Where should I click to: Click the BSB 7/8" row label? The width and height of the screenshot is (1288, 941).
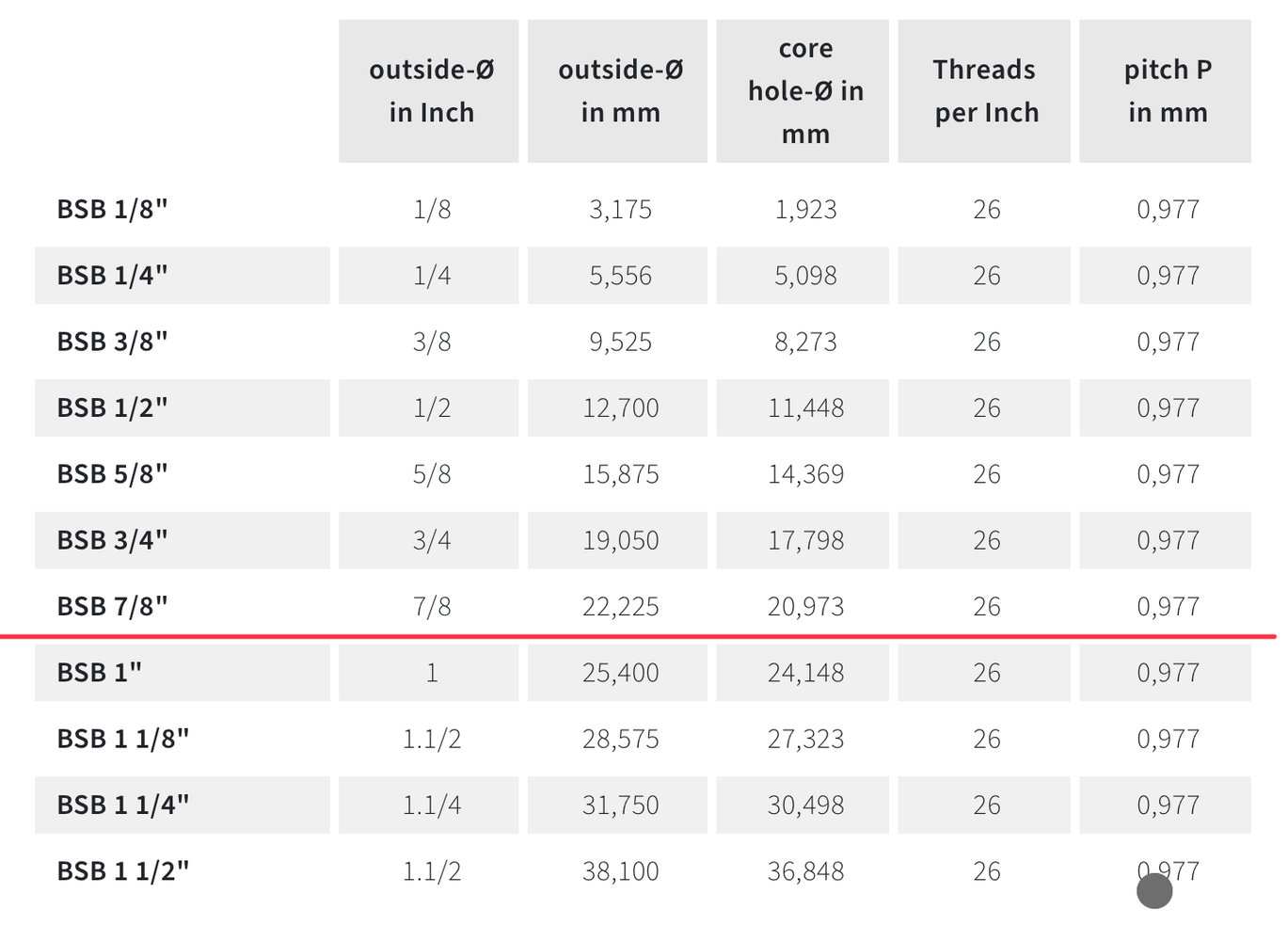(x=112, y=607)
